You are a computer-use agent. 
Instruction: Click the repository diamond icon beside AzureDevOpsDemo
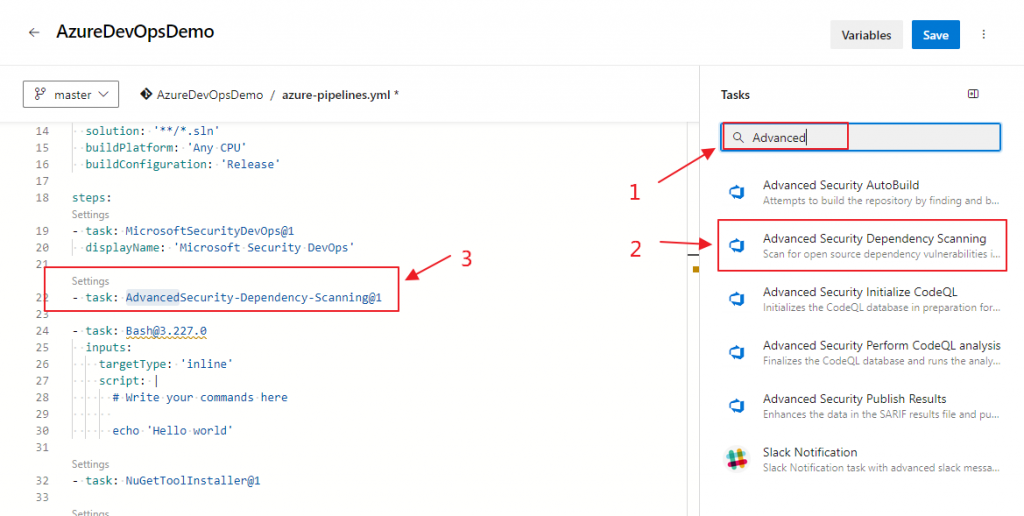coord(146,95)
